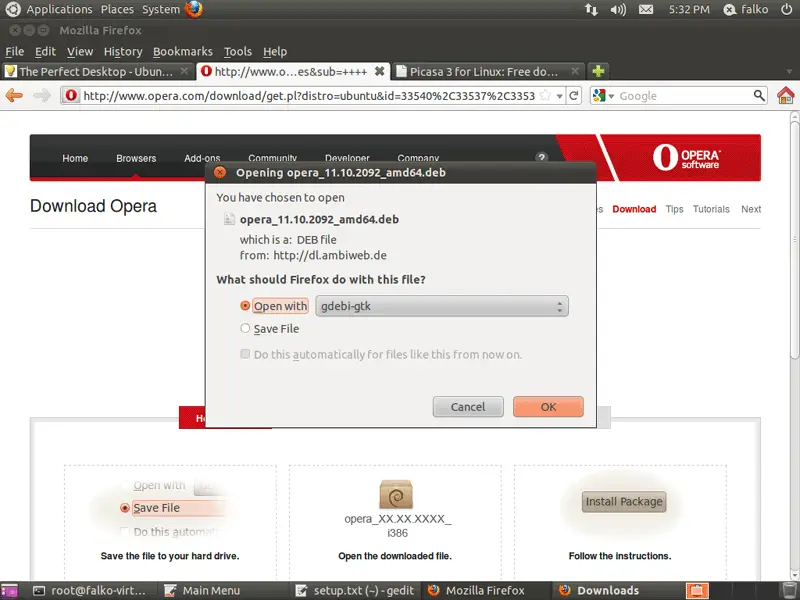Open the Bookmarks menu
The height and width of the screenshot is (600, 800).
[182, 51]
